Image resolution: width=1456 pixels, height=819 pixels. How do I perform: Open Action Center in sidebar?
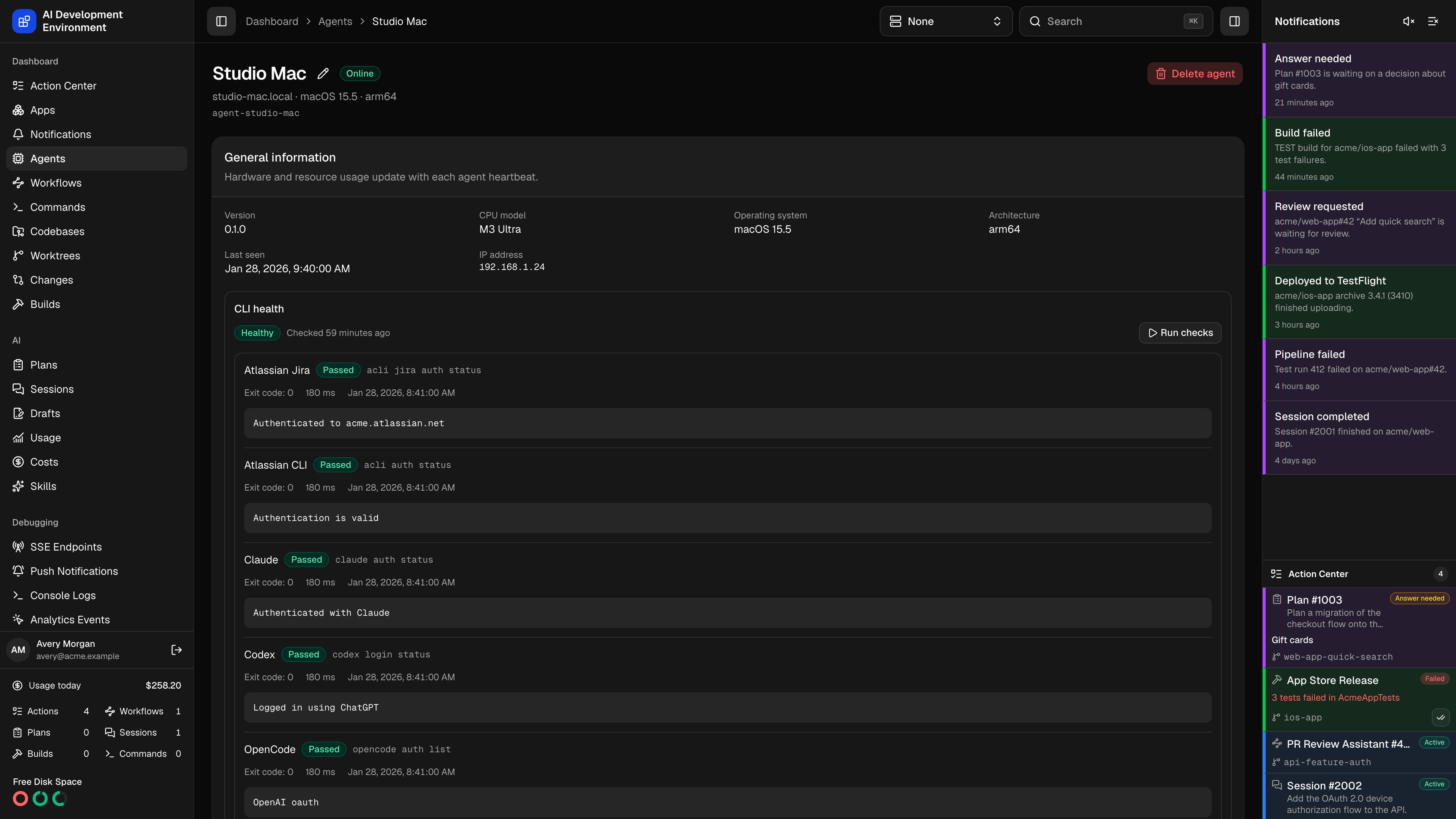click(97, 86)
